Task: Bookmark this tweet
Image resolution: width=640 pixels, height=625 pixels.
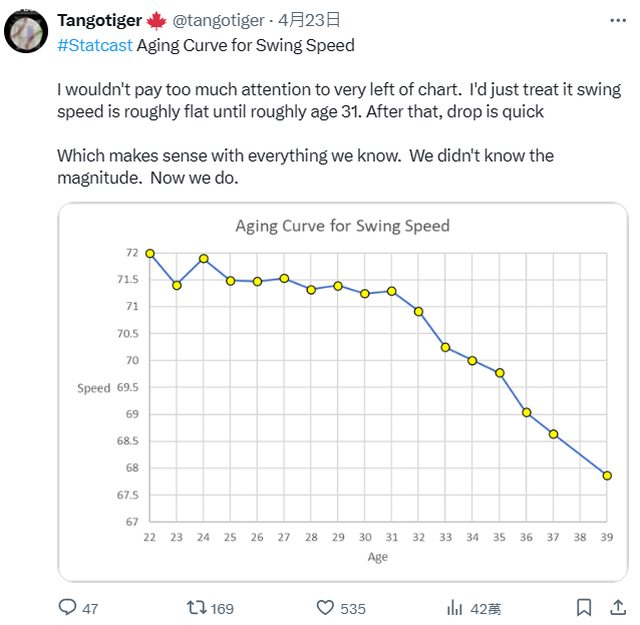Action: tap(583, 607)
